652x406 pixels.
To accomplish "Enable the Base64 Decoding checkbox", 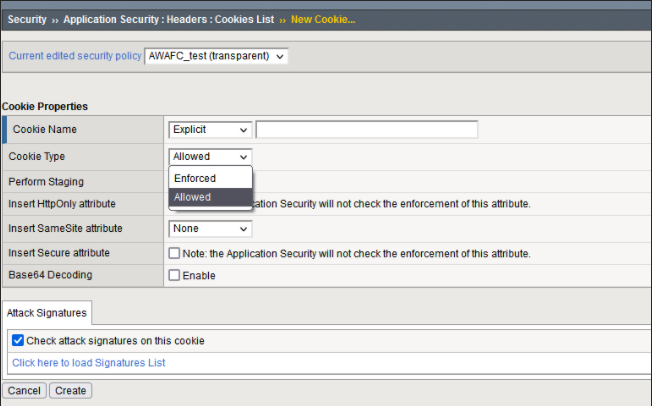I will [x=175, y=275].
